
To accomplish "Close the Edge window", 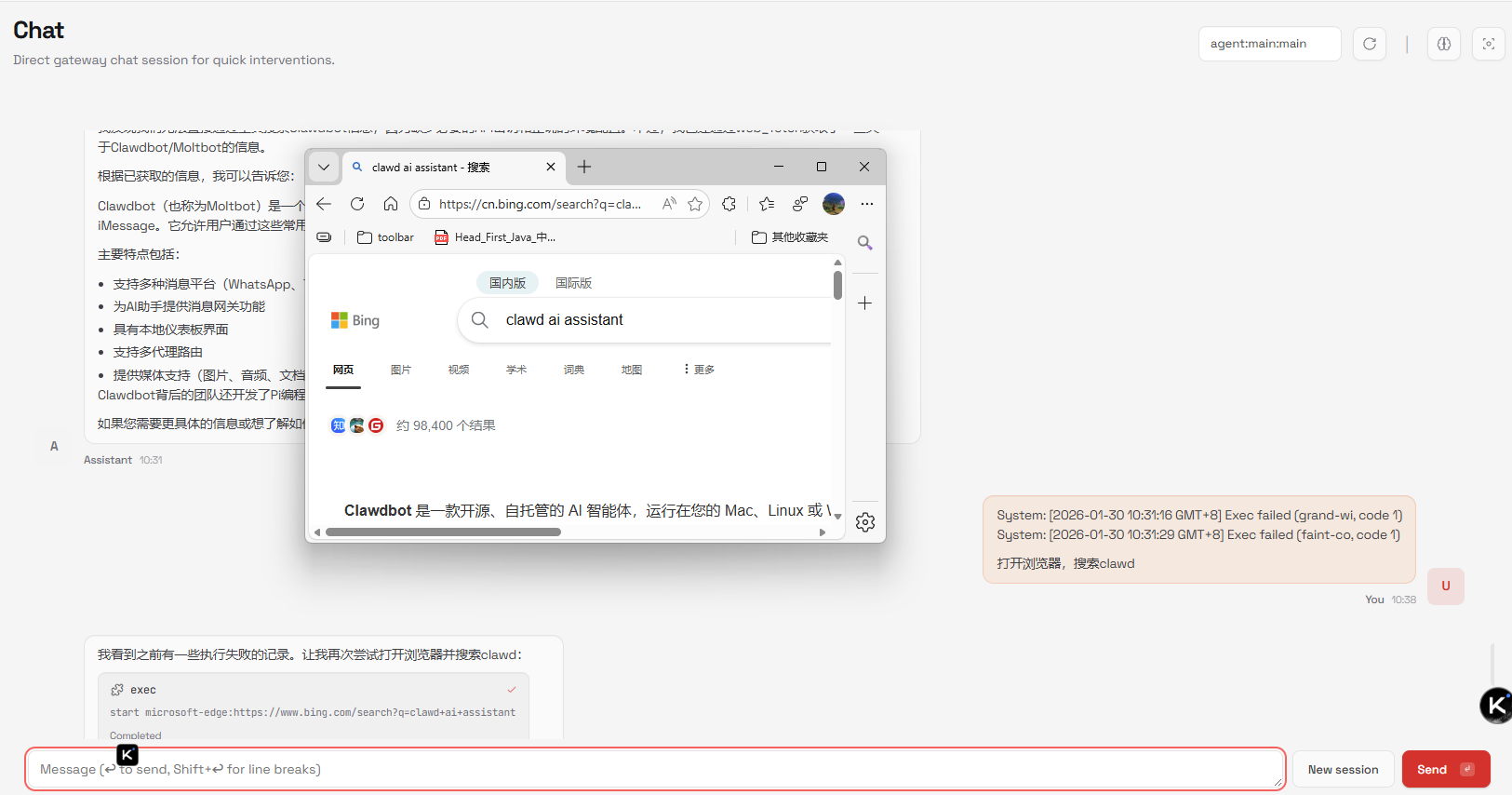I will 864,167.
